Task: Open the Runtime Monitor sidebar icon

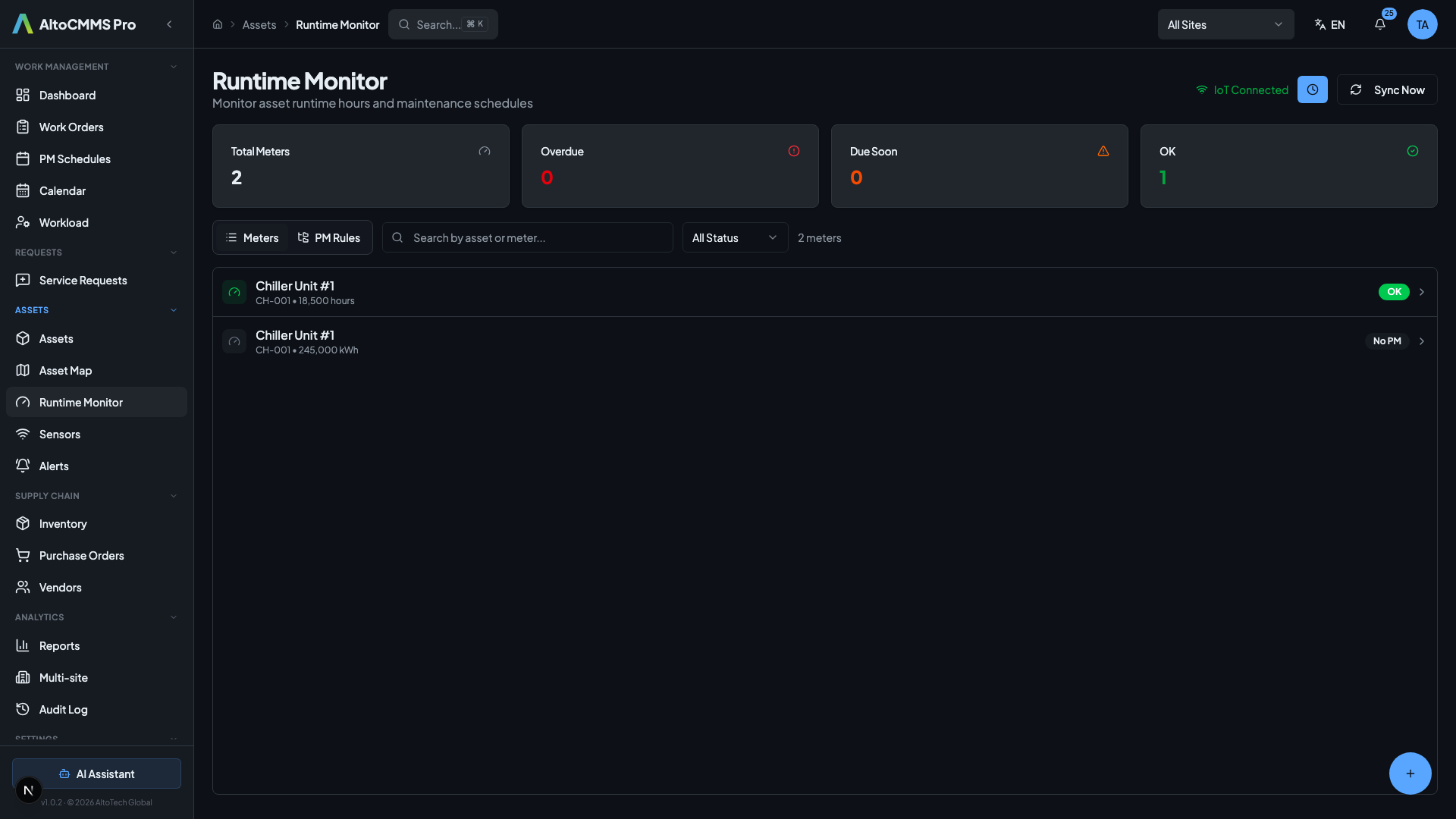Action: pyautogui.click(x=23, y=402)
